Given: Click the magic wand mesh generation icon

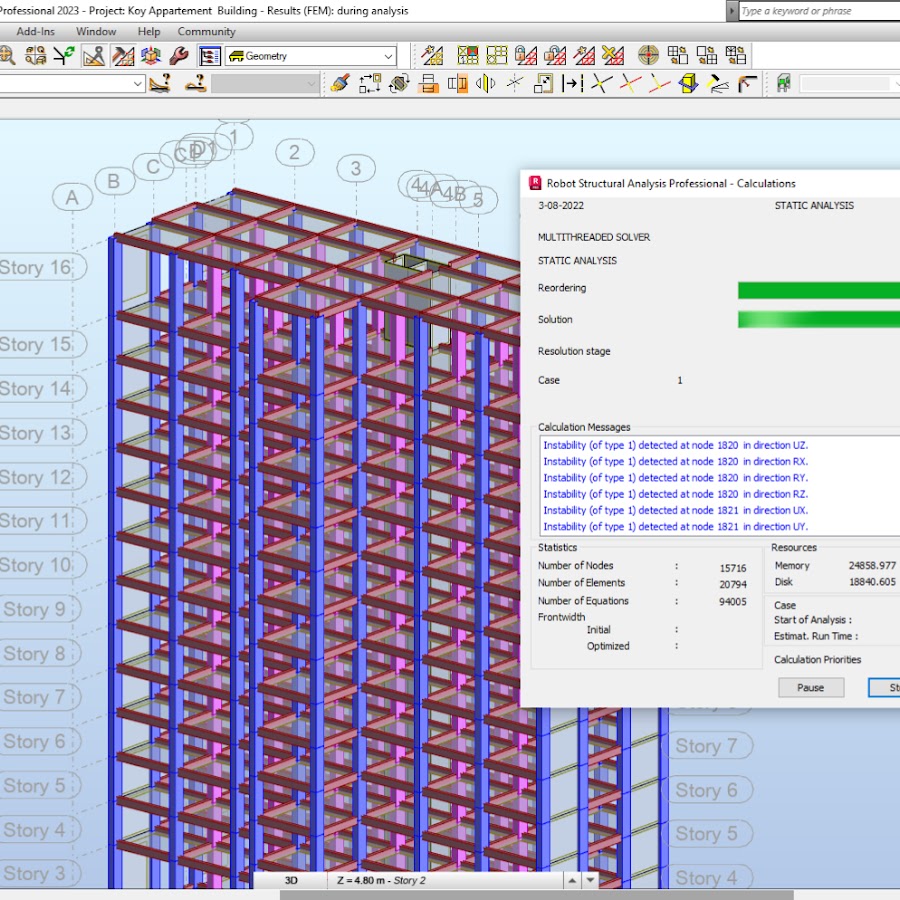Looking at the screenshot, I should [432, 56].
